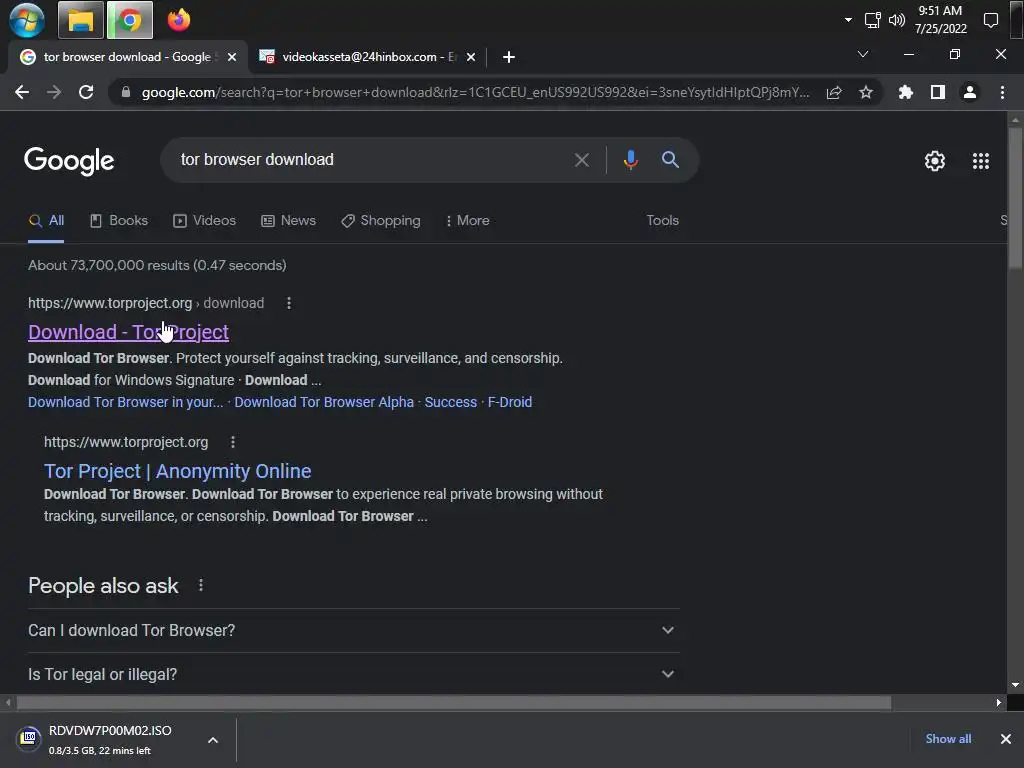Open options for the torproject.org download result
Image resolution: width=1024 pixels, height=768 pixels.
[x=289, y=303]
